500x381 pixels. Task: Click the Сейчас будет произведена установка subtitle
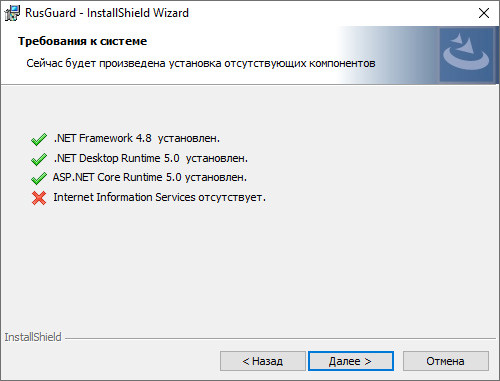coord(201,63)
